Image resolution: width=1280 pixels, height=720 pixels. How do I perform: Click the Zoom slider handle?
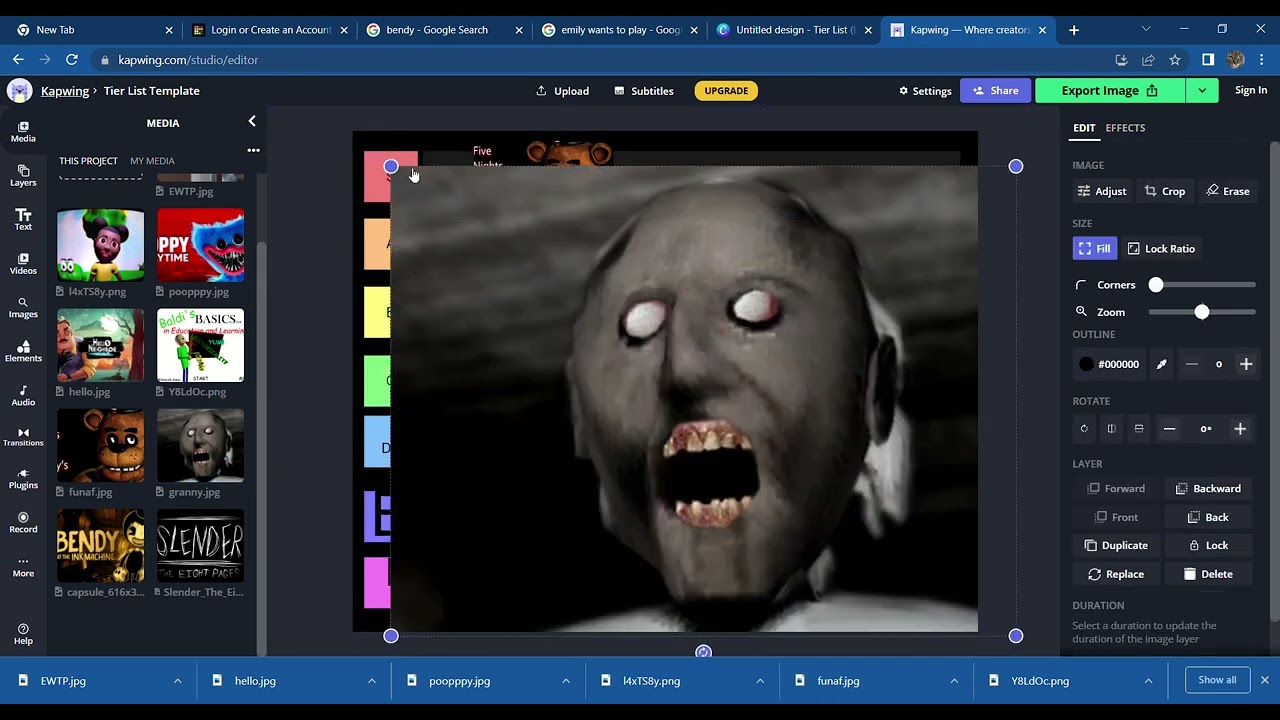tap(1202, 312)
